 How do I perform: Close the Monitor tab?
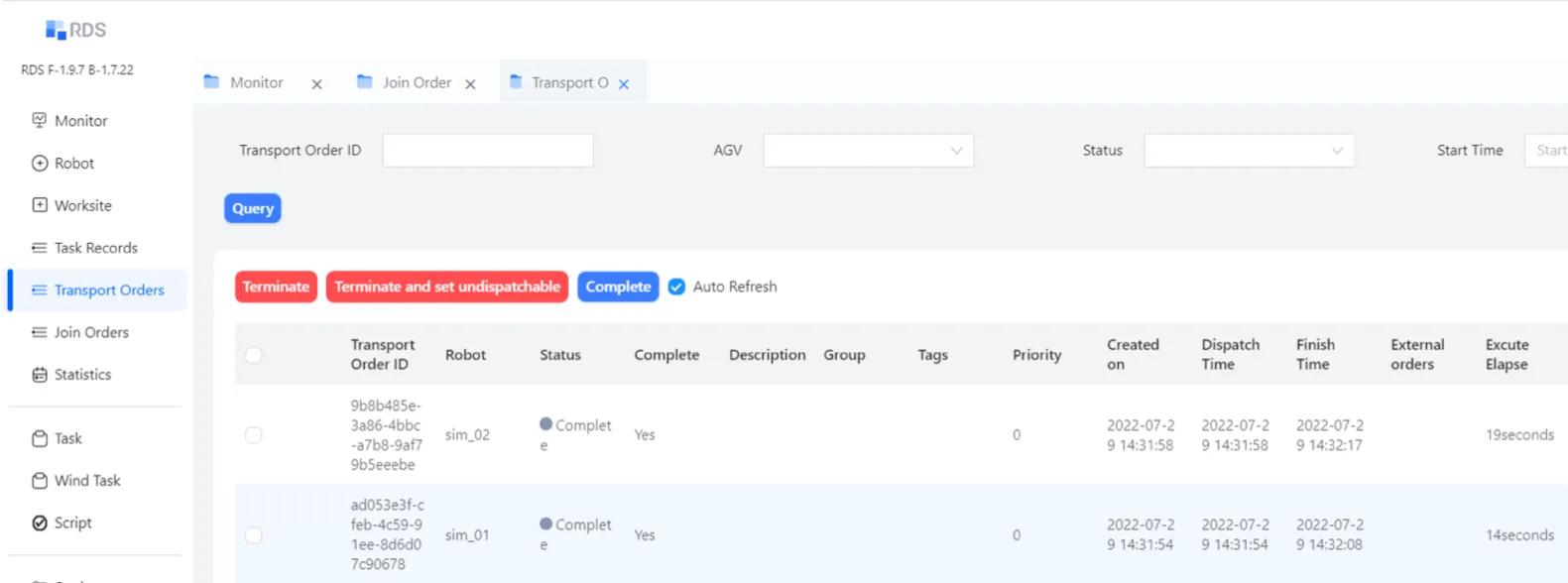pyautogui.click(x=316, y=84)
